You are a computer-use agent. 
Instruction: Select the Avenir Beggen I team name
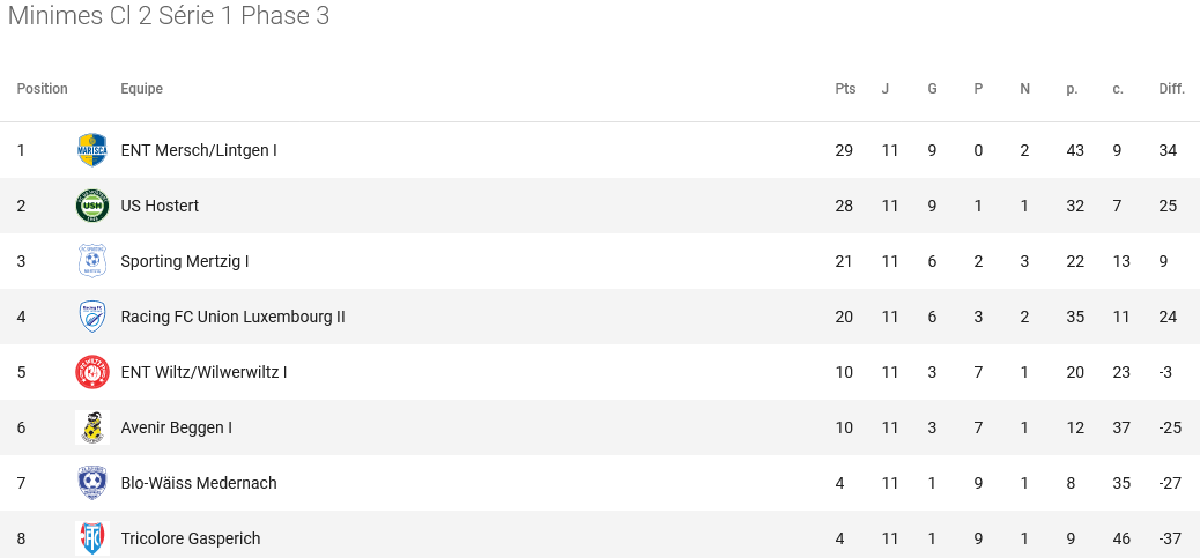pyautogui.click(x=176, y=428)
